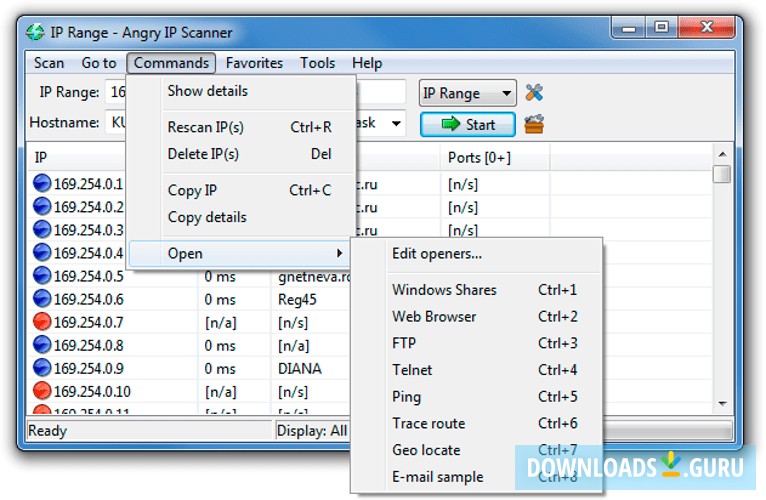Image resolution: width=766 pixels, height=500 pixels.
Task: Open the Tools menu
Action: 318,63
